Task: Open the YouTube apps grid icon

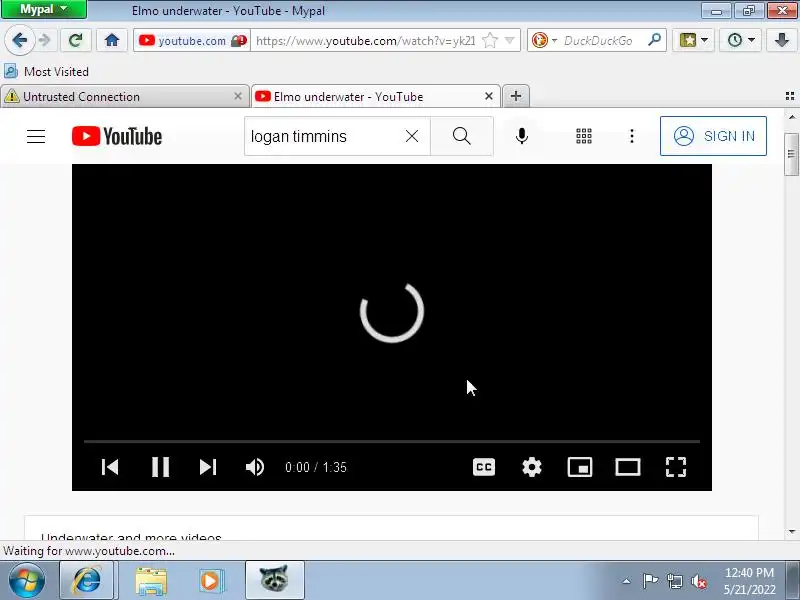Action: coord(584,136)
